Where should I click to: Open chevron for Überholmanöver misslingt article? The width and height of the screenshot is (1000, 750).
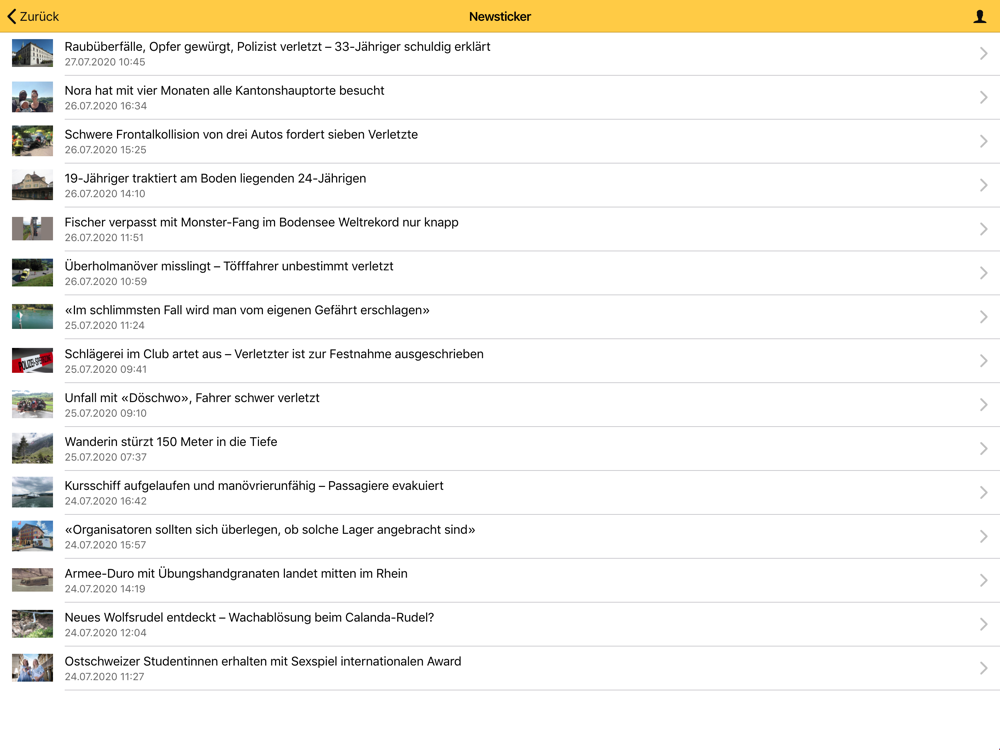(x=983, y=273)
